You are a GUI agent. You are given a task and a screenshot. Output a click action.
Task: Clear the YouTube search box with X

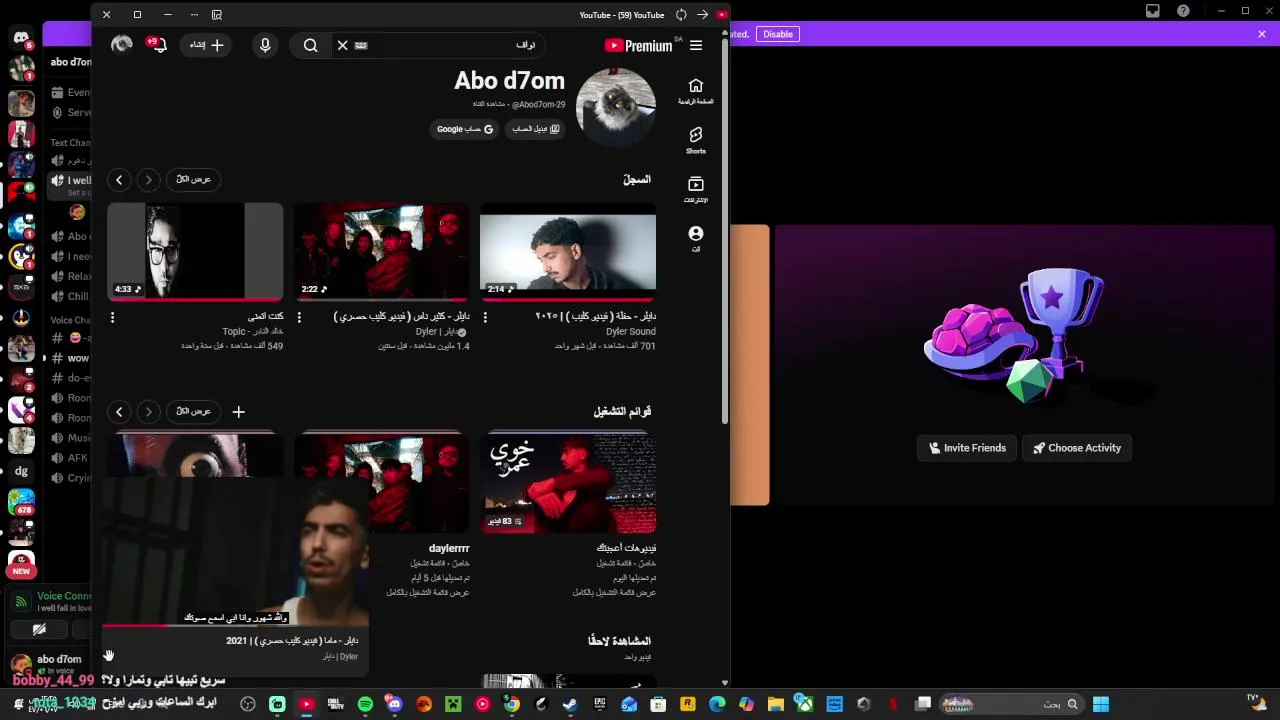[x=342, y=45]
